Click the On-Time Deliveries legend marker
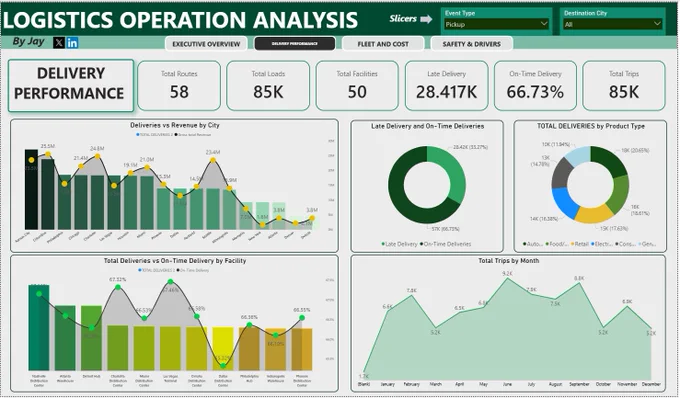680x398 pixels. 421,244
